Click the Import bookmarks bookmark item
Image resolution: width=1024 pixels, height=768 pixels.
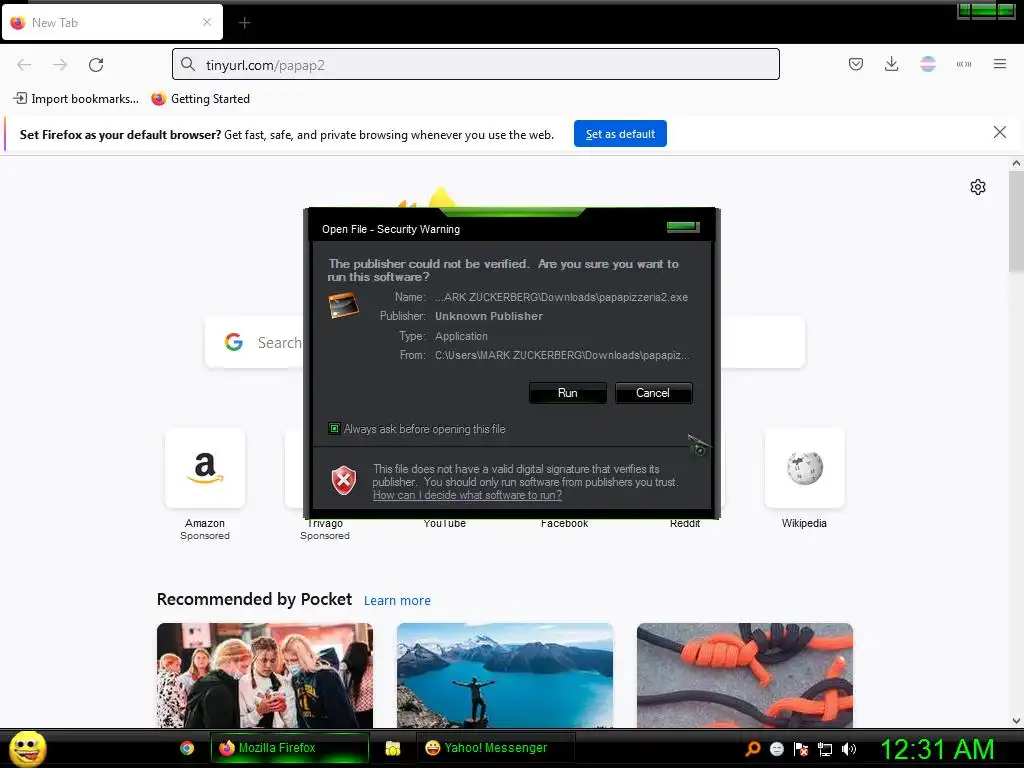(76, 99)
